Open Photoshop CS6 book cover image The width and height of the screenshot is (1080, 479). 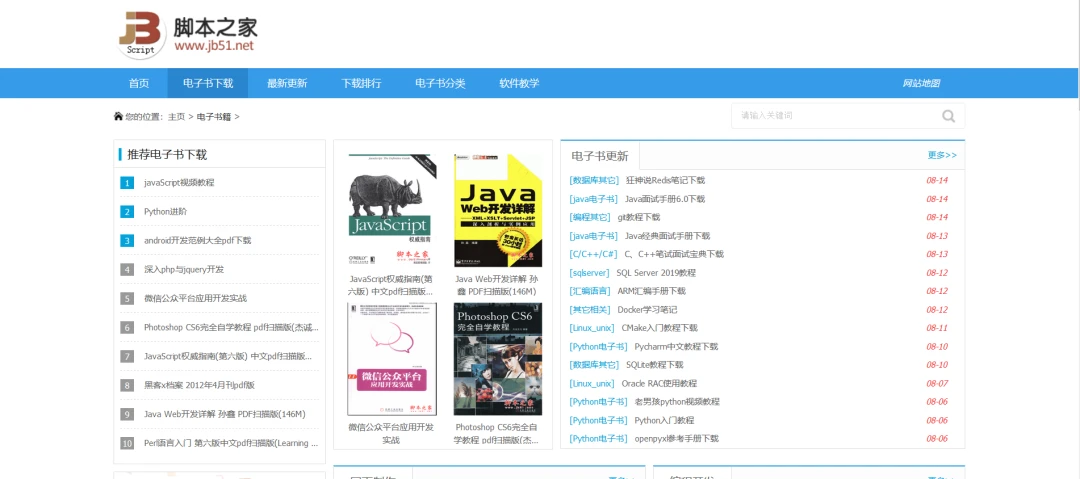(497, 359)
